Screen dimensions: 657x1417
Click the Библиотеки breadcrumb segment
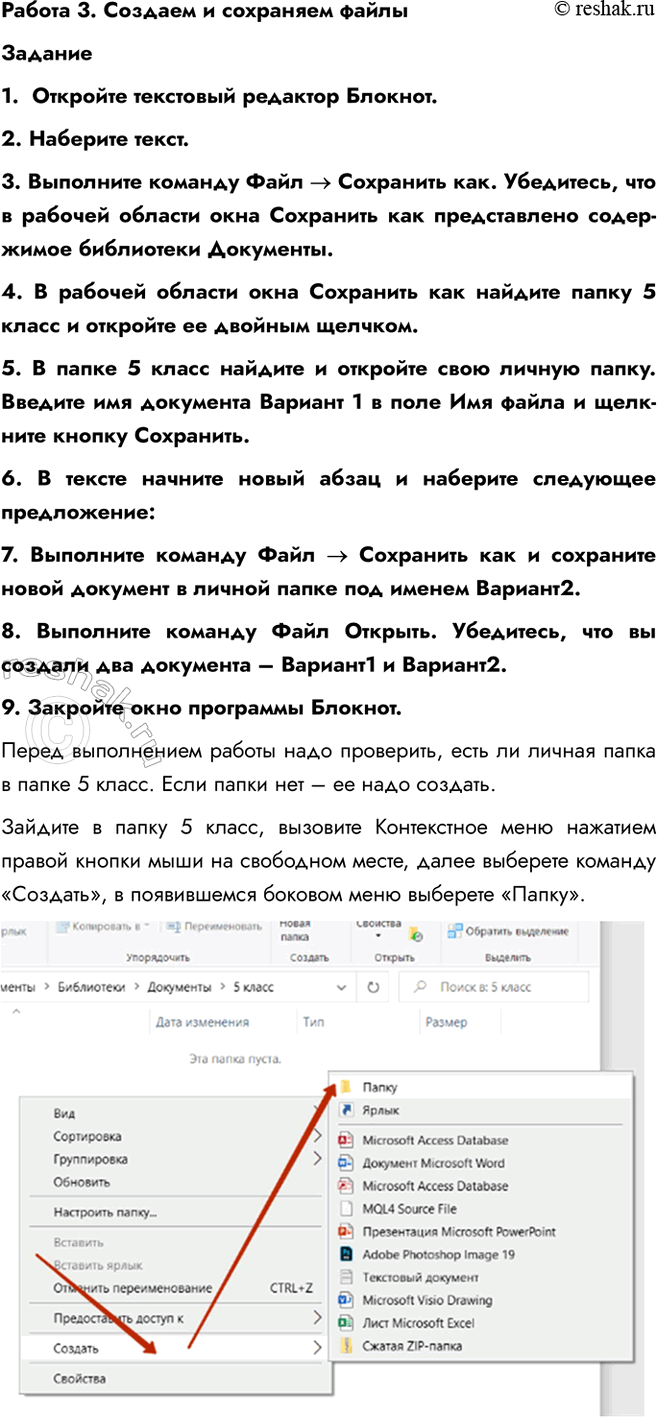92,987
